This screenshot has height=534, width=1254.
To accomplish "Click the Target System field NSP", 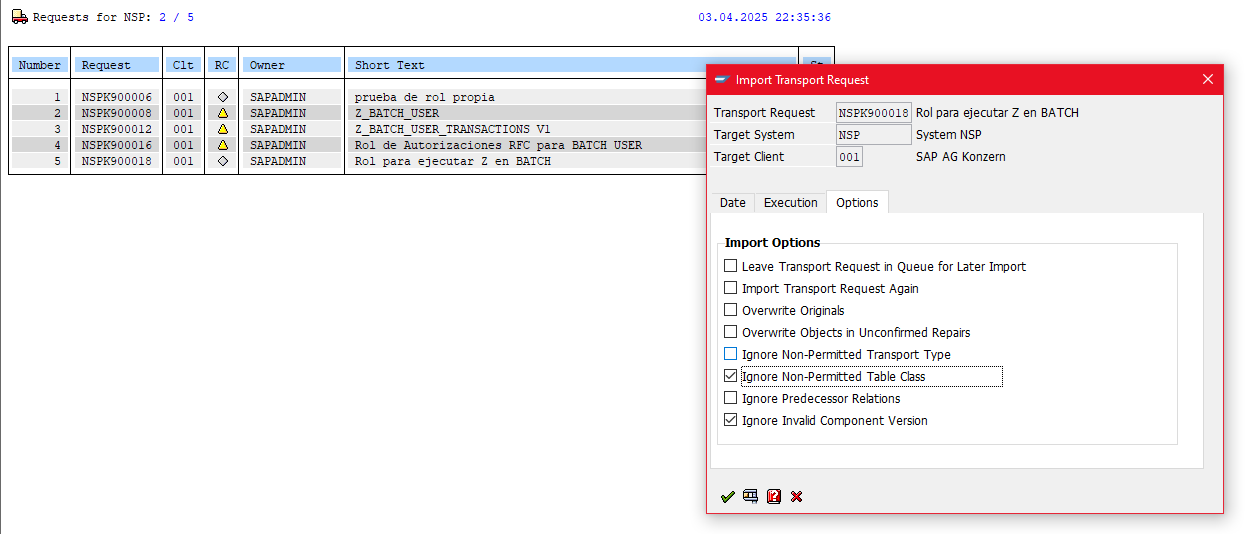I will 874,135.
